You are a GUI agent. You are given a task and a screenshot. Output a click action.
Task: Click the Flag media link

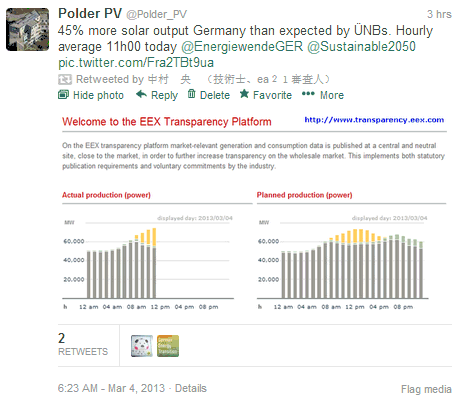point(426,389)
